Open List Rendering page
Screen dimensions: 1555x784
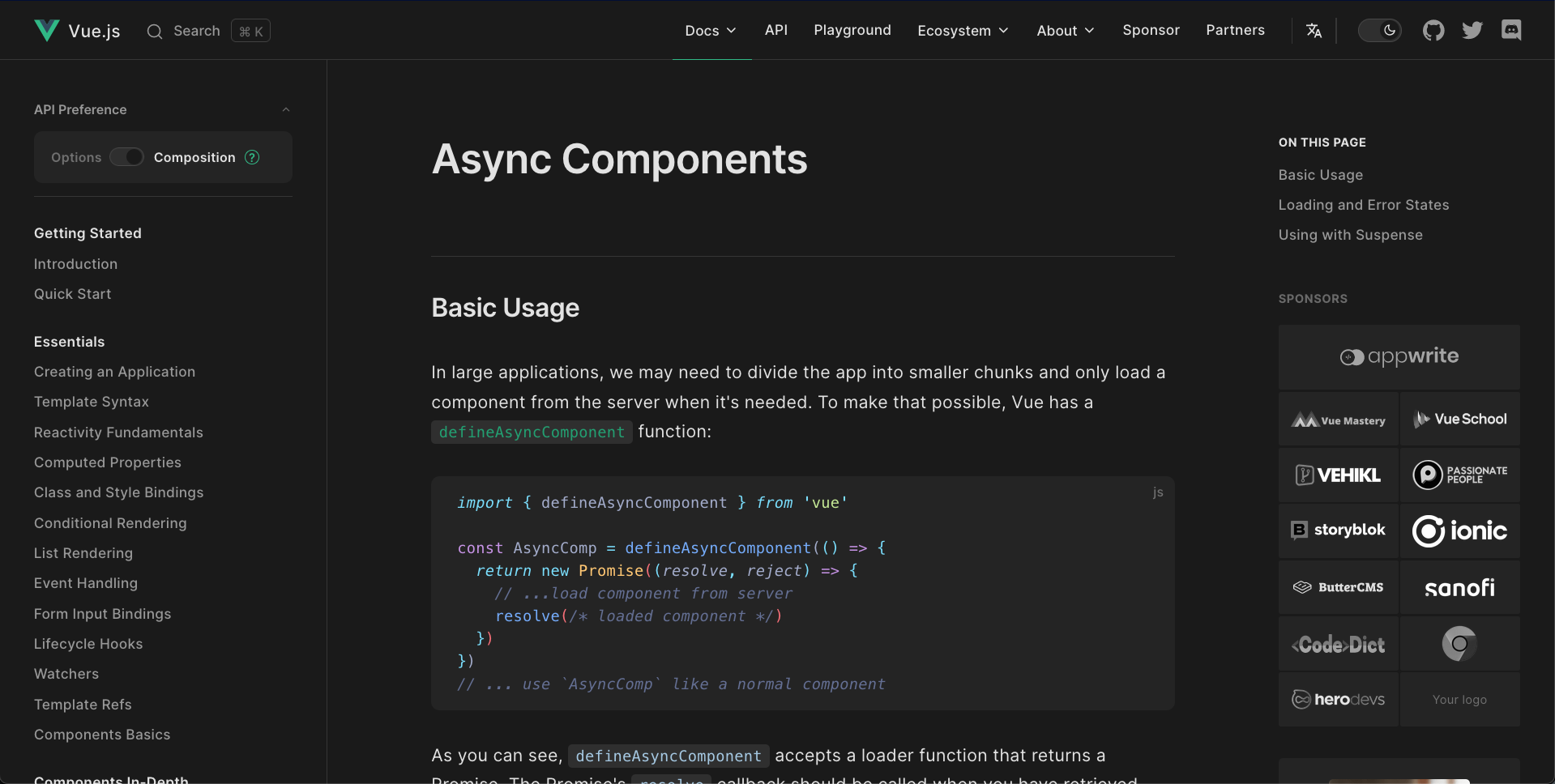click(x=83, y=553)
